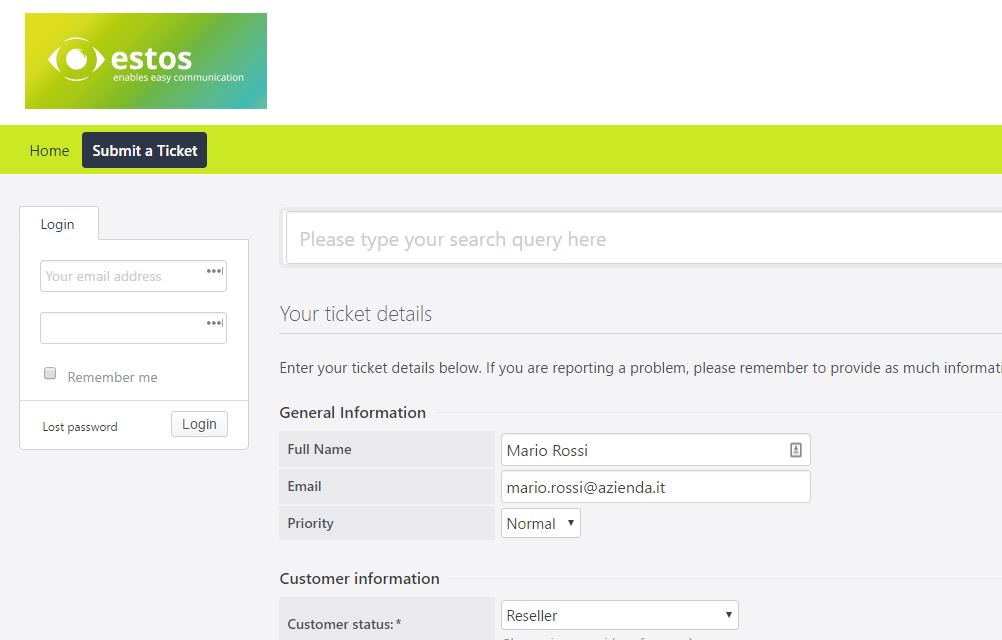Screen dimensions: 1002x640
Task: Click contact card icon in Full Name field
Action: point(796,450)
